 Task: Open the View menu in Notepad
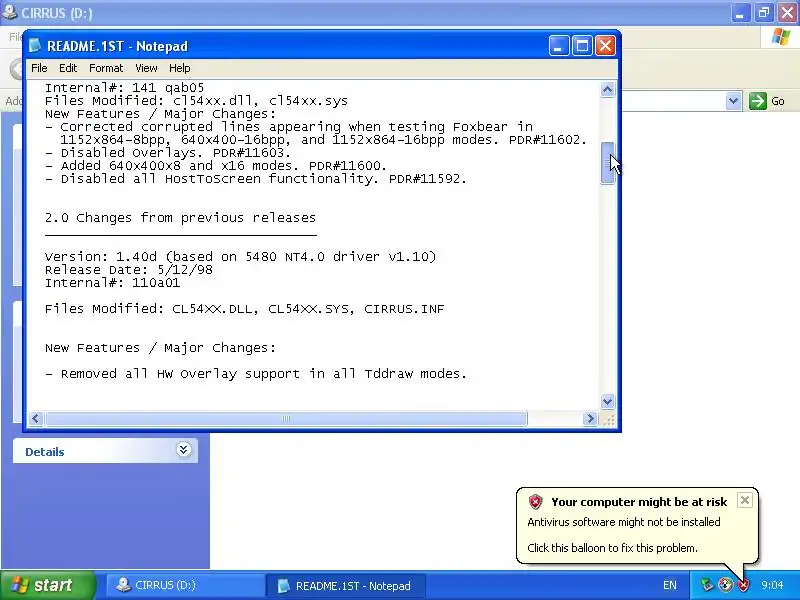[146, 68]
